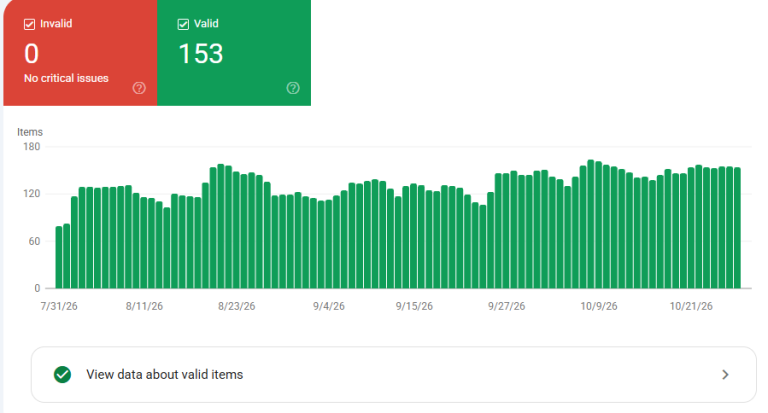Open View data about valid items
Screen dimensions: 768x413
pyautogui.click(x=394, y=375)
